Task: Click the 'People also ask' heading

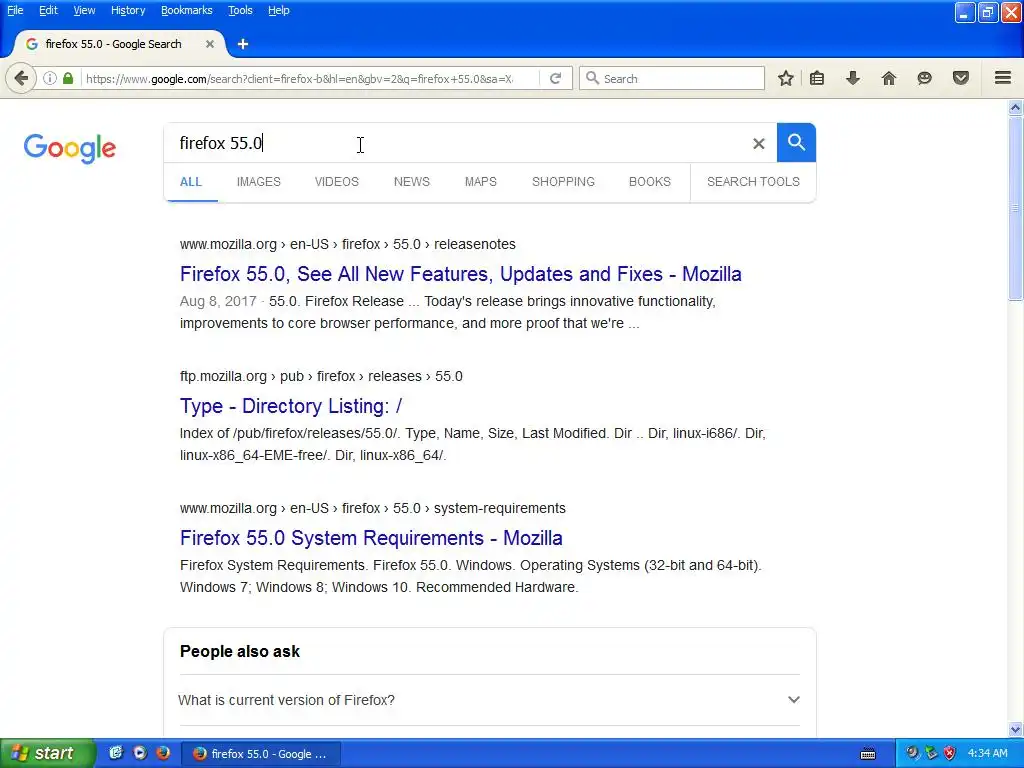Action: [240, 651]
